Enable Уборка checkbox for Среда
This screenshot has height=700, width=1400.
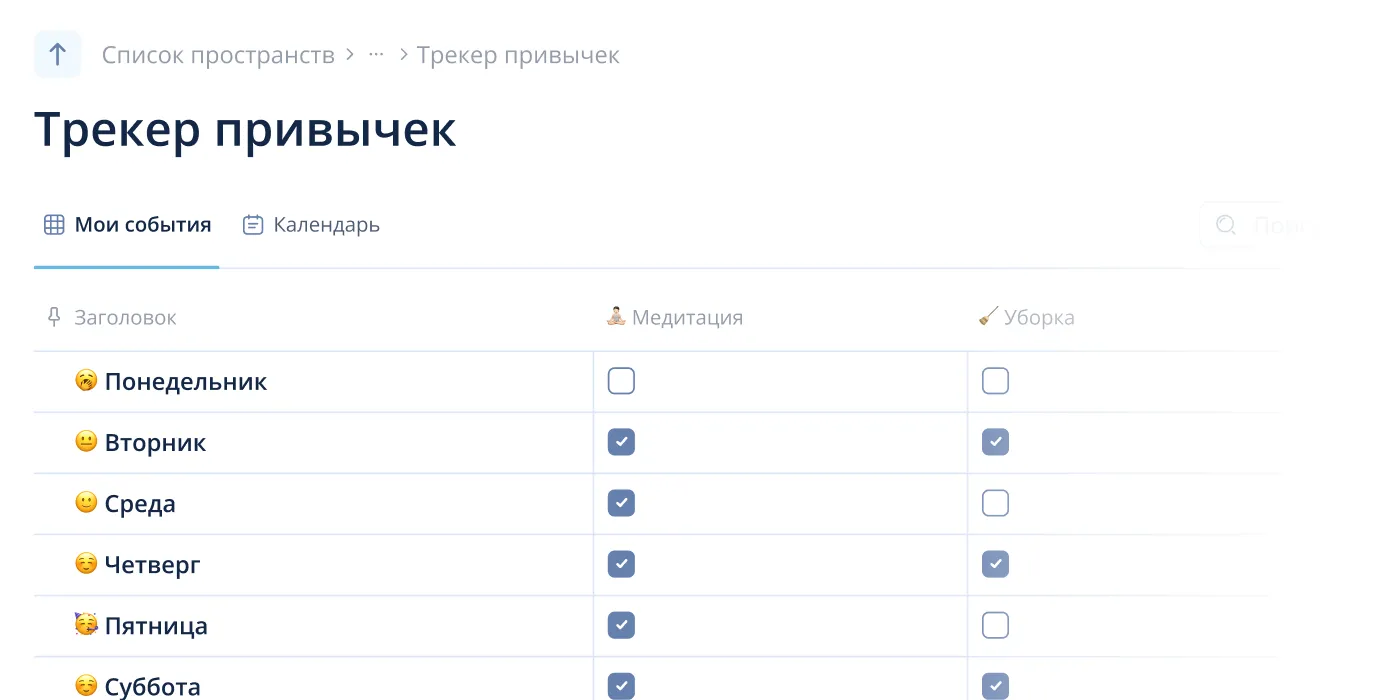click(x=995, y=503)
